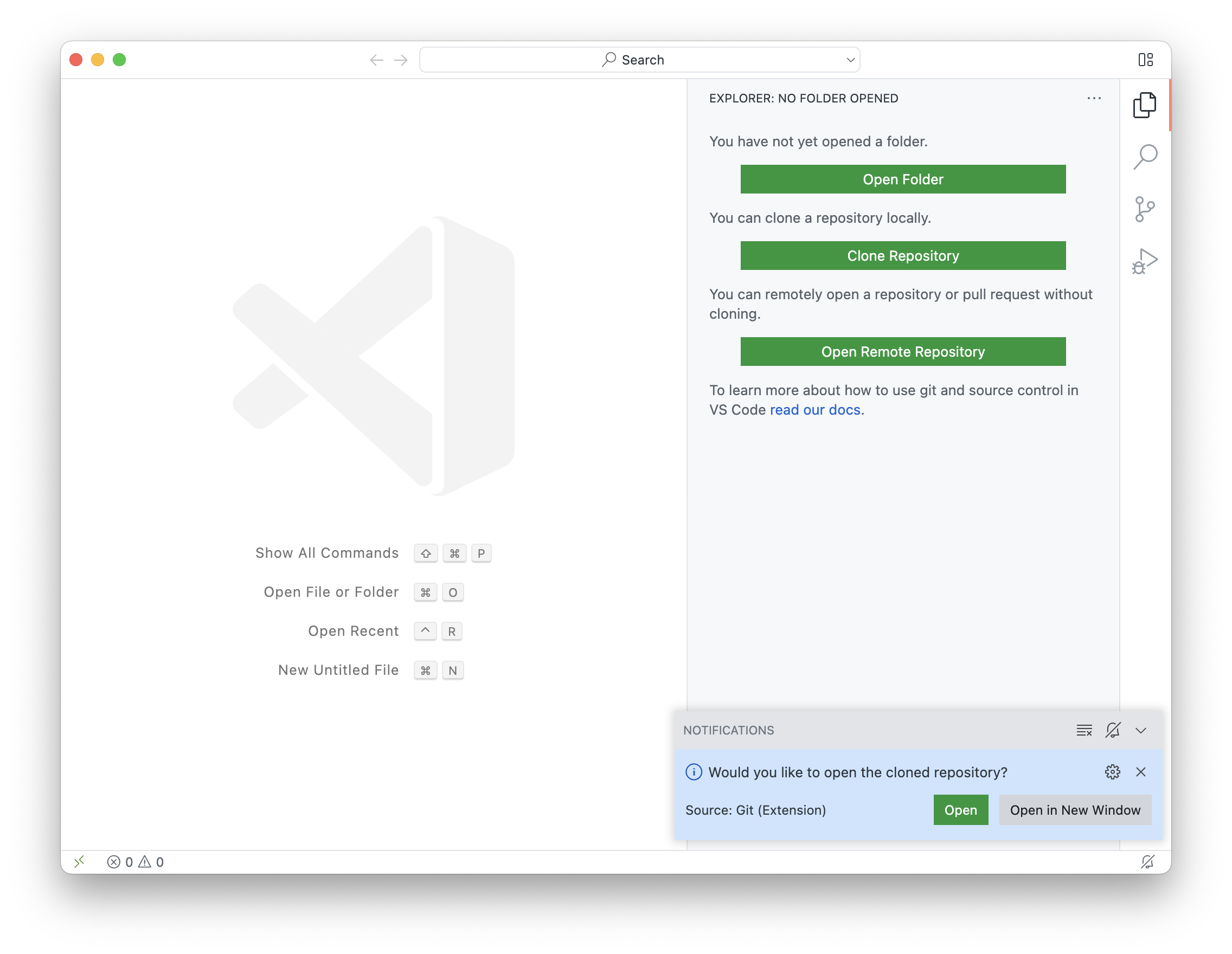1232x954 pixels.
Task: Open the Explorer more actions menu
Action: [1094, 98]
